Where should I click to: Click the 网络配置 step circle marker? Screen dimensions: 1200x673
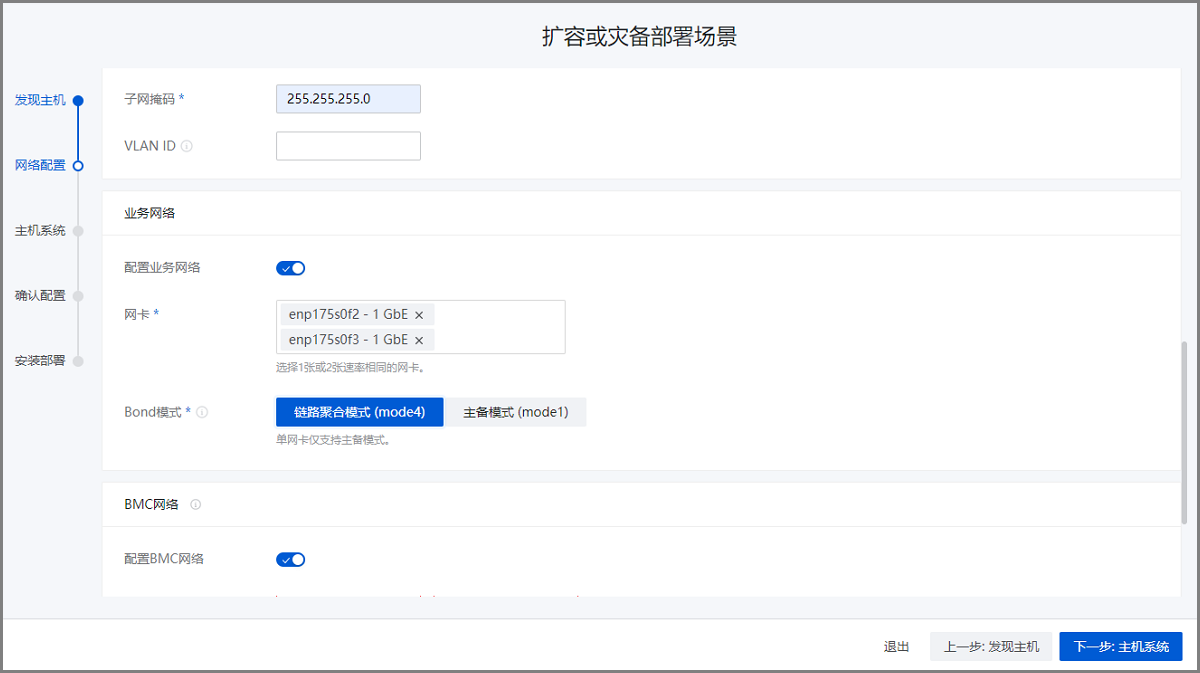(78, 166)
